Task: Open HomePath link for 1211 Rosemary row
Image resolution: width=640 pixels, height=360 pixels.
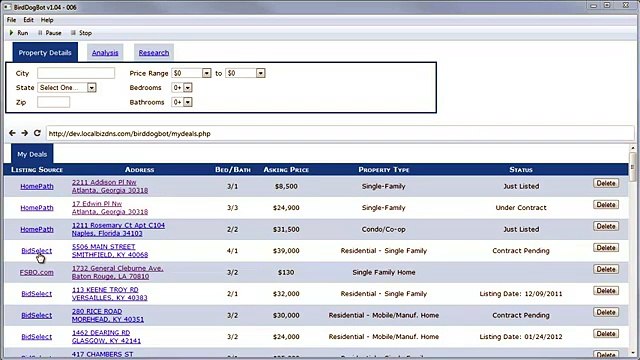Action: (x=37, y=229)
